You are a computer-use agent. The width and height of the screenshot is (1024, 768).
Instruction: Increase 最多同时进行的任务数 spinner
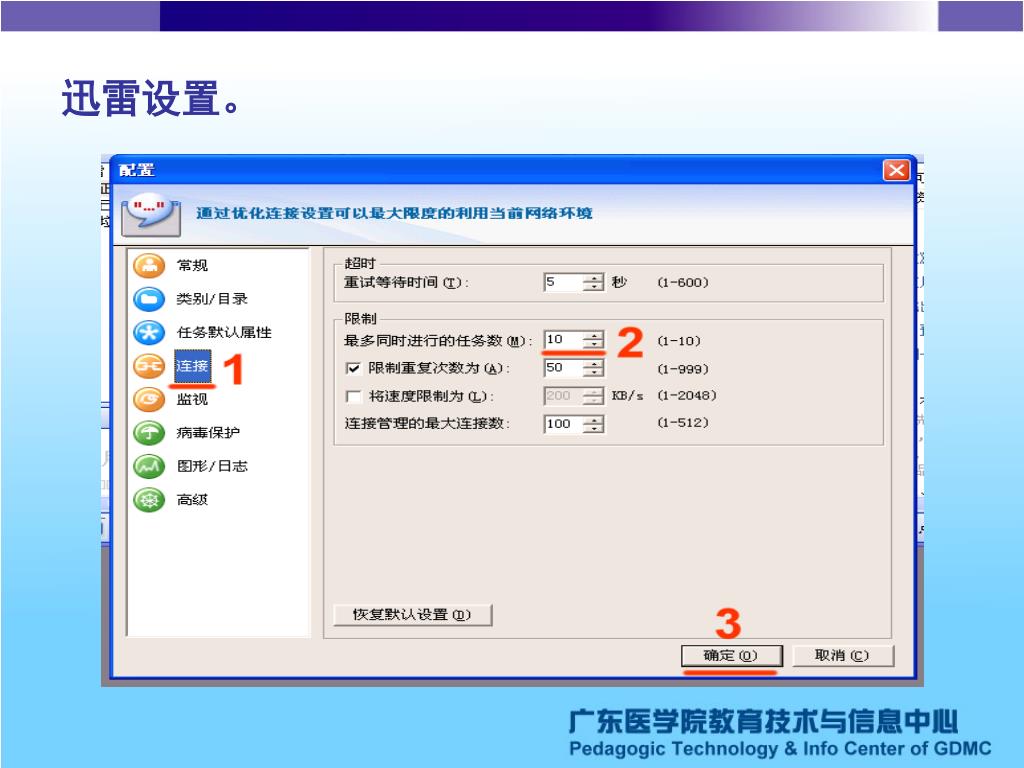593,335
